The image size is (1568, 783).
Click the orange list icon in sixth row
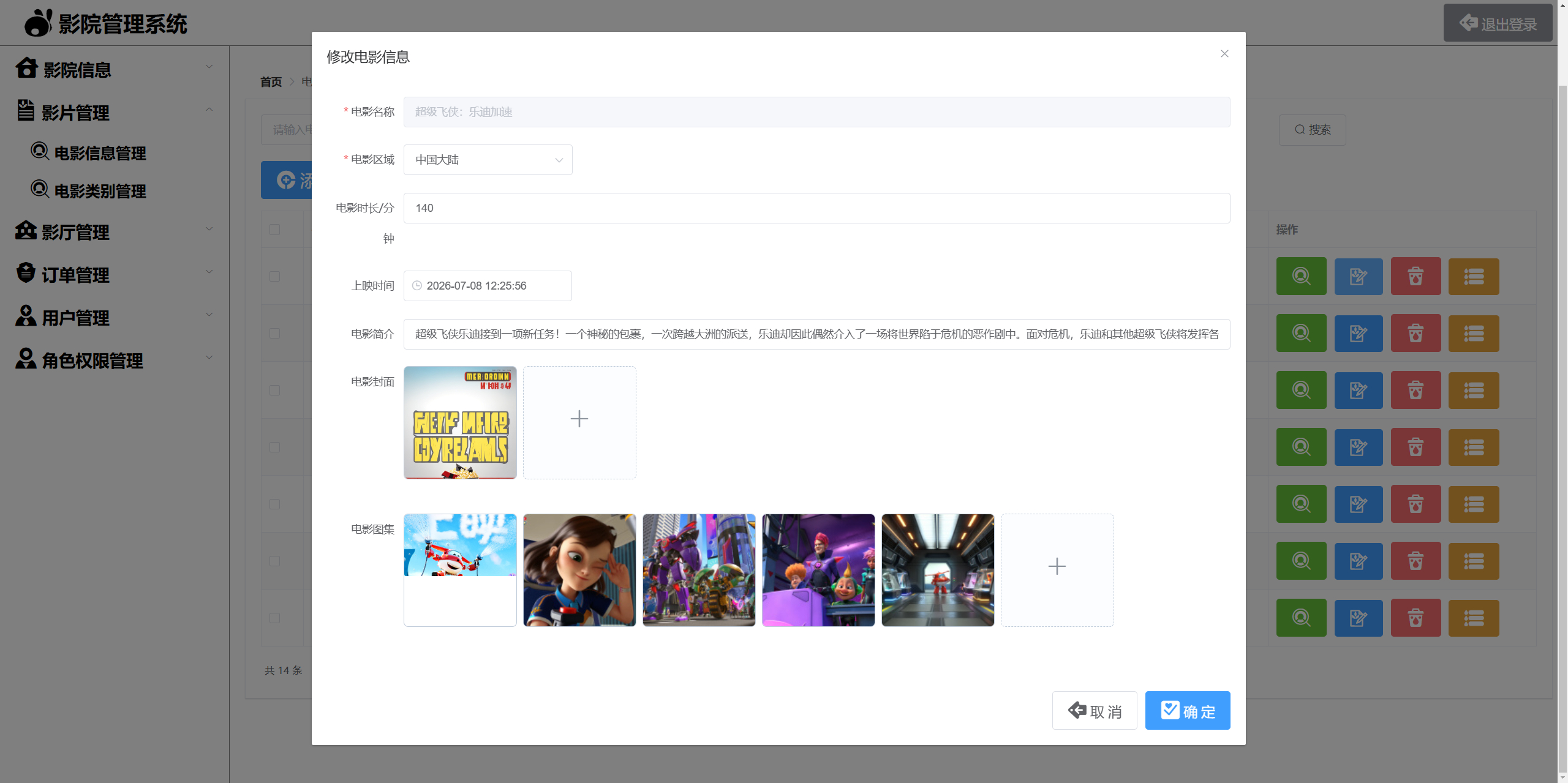[1474, 561]
